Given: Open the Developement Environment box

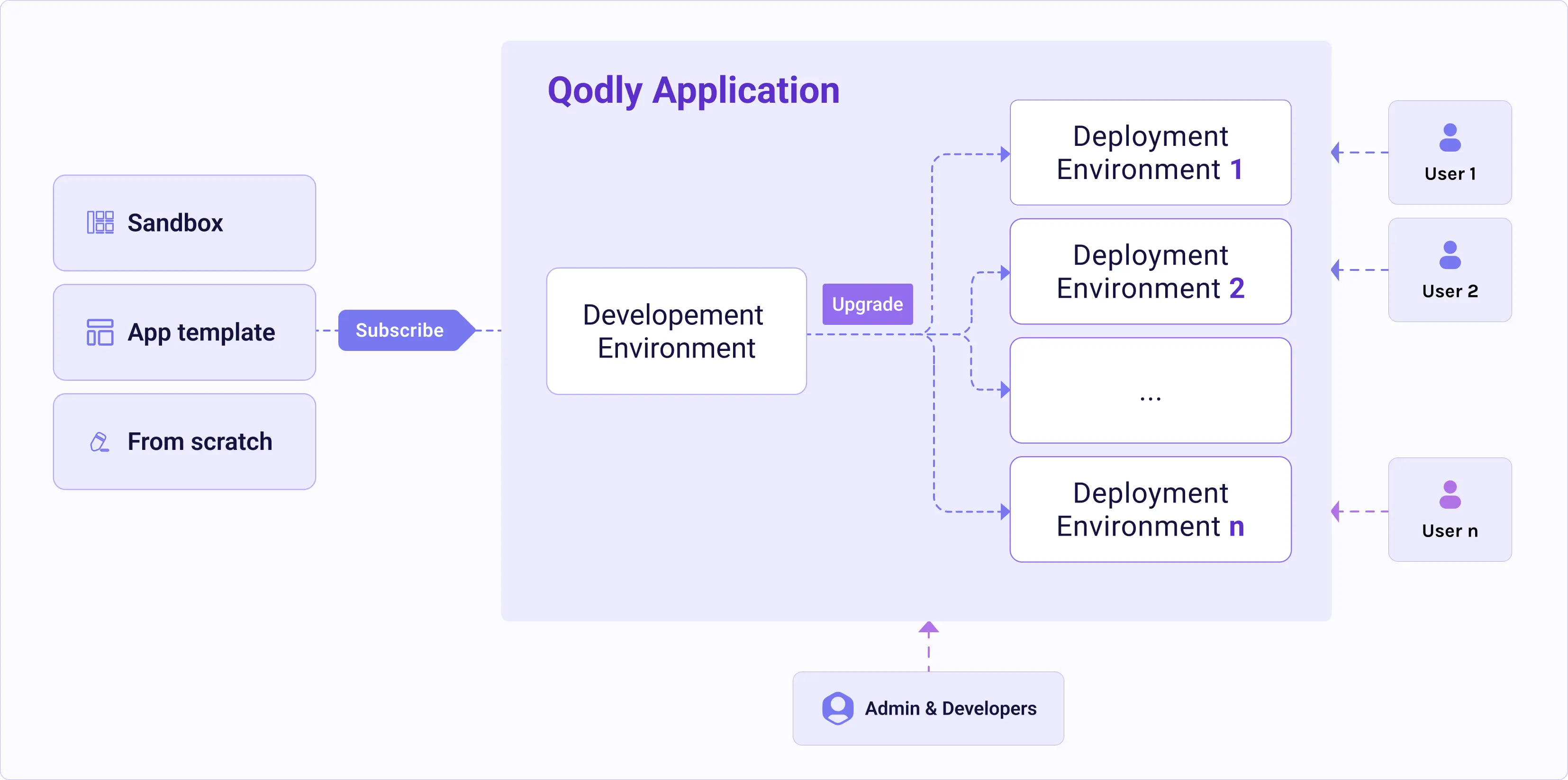Looking at the screenshot, I should [x=676, y=332].
